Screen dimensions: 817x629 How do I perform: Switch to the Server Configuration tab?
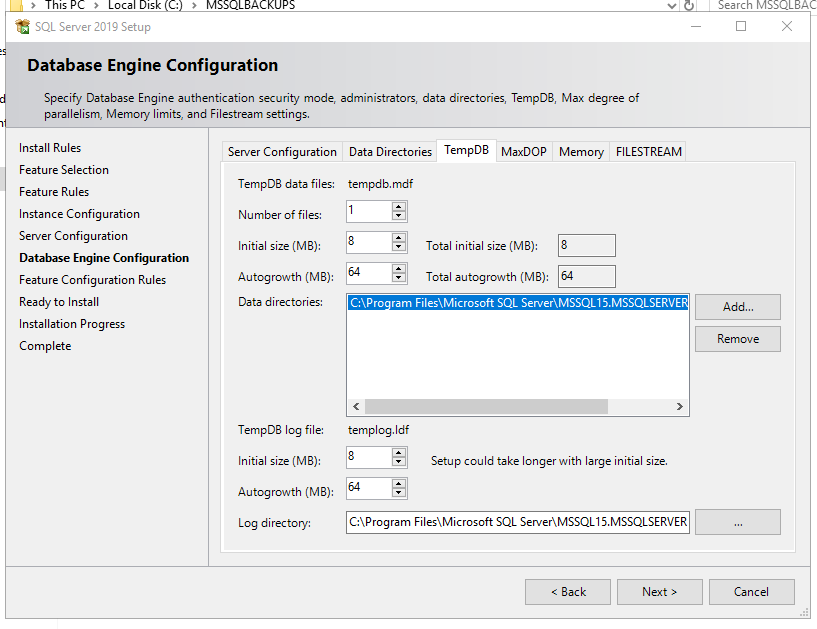pyautogui.click(x=282, y=152)
